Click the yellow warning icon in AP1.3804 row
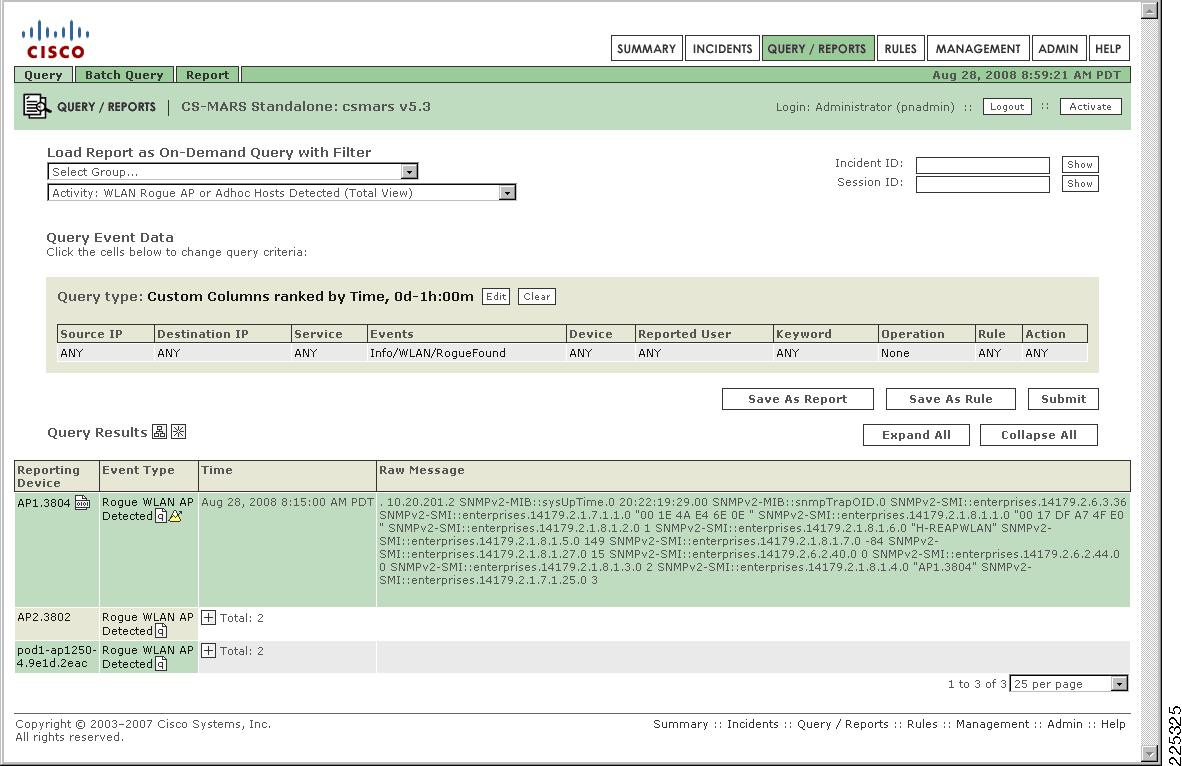Image resolution: width=1182 pixels, height=766 pixels. point(175,516)
